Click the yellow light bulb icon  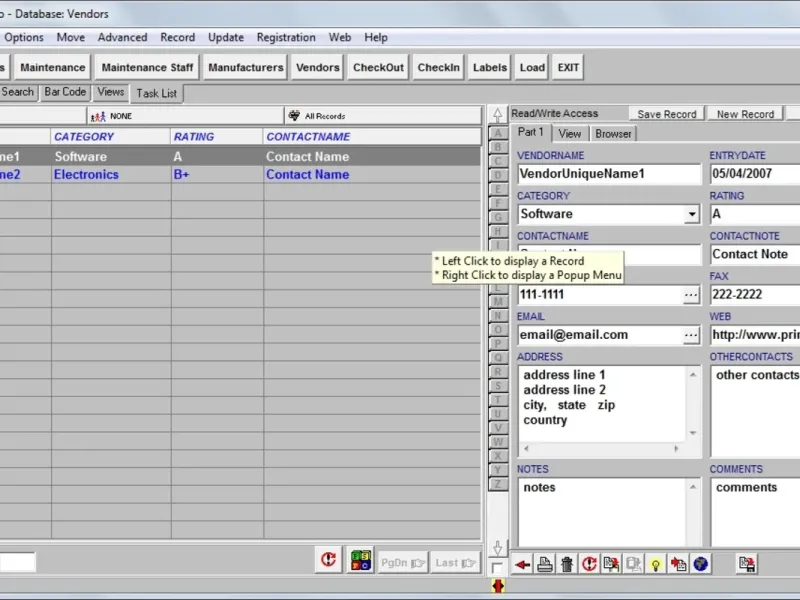point(656,564)
